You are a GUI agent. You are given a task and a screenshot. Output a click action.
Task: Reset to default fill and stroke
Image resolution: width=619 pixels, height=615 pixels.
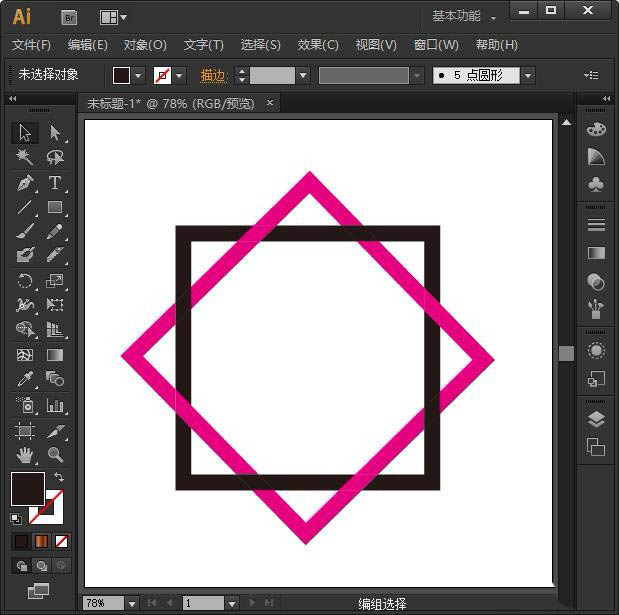(16, 519)
